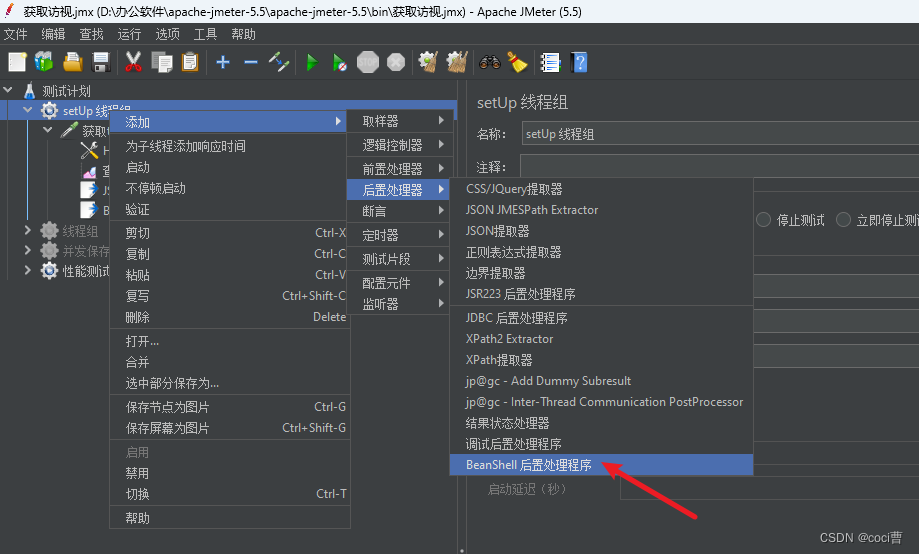Open Help with question mark icon
Viewport: 919px width, 554px height.
pyautogui.click(x=579, y=62)
